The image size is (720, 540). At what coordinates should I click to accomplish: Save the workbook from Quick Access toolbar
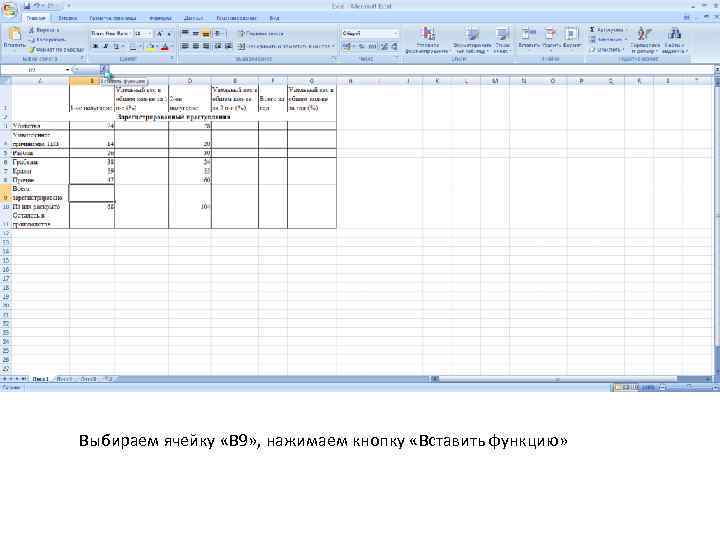click(27, 6)
